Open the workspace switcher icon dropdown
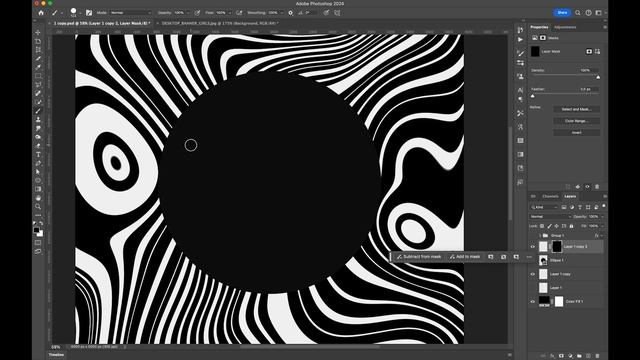 [x=599, y=13]
